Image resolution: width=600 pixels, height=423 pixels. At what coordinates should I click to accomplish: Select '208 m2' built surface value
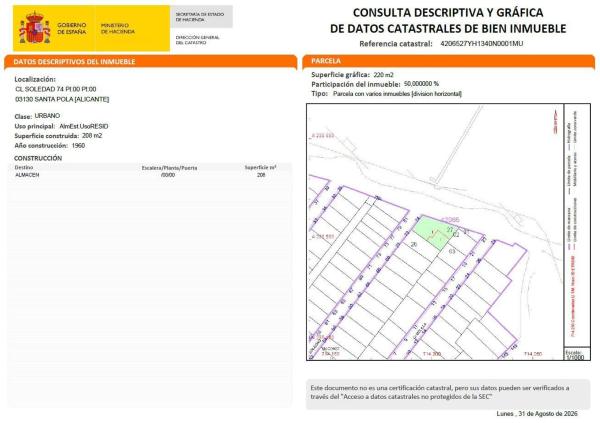click(92, 136)
